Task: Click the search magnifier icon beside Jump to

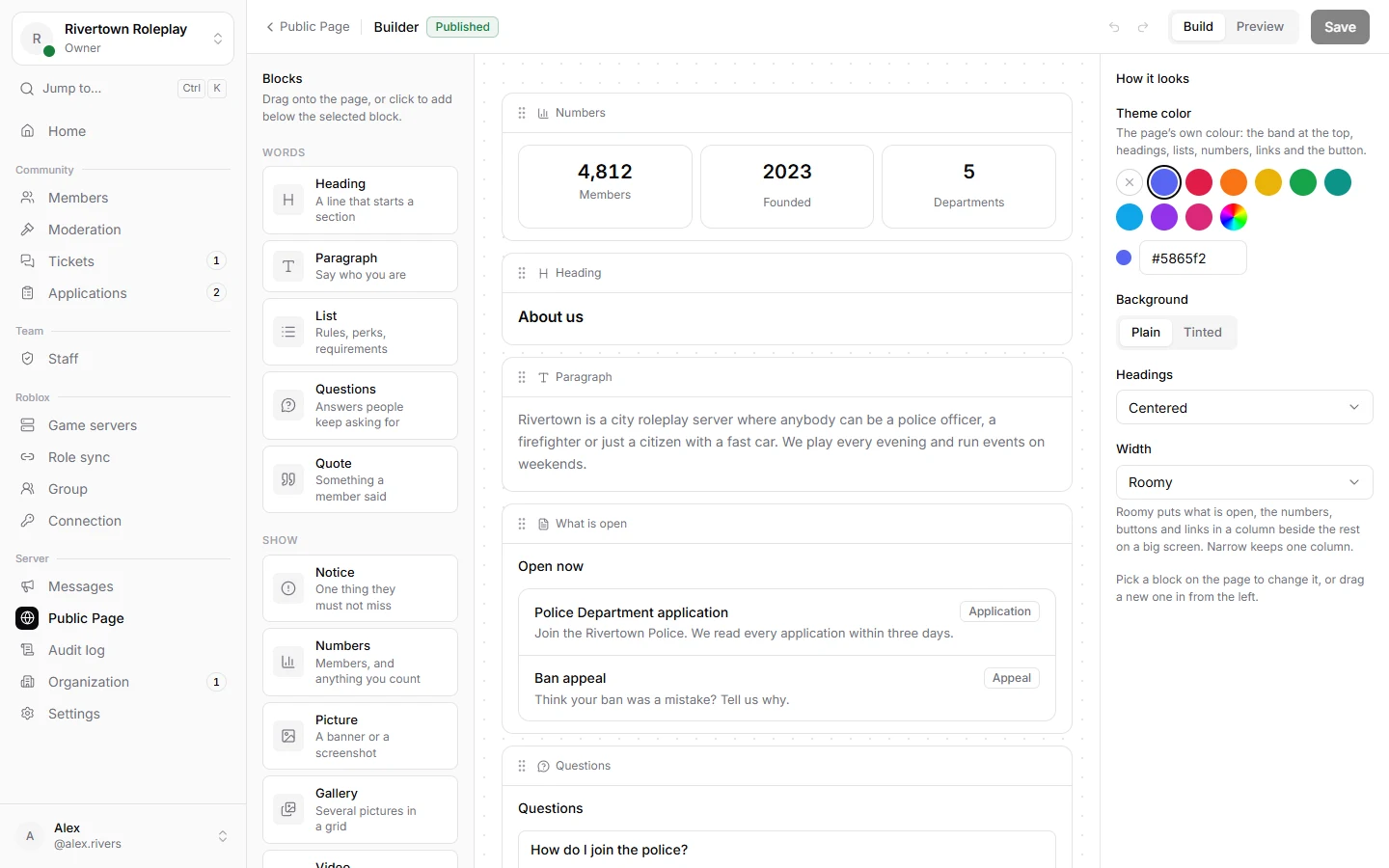Action: 27,88
